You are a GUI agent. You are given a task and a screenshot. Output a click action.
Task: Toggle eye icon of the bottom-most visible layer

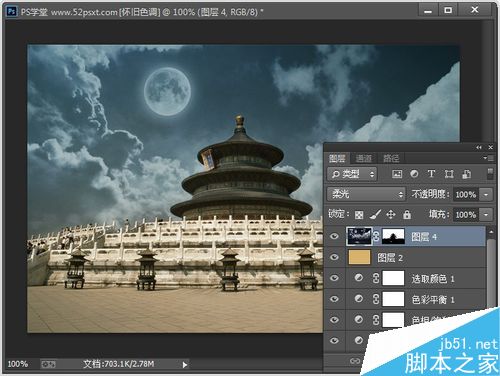(x=334, y=340)
